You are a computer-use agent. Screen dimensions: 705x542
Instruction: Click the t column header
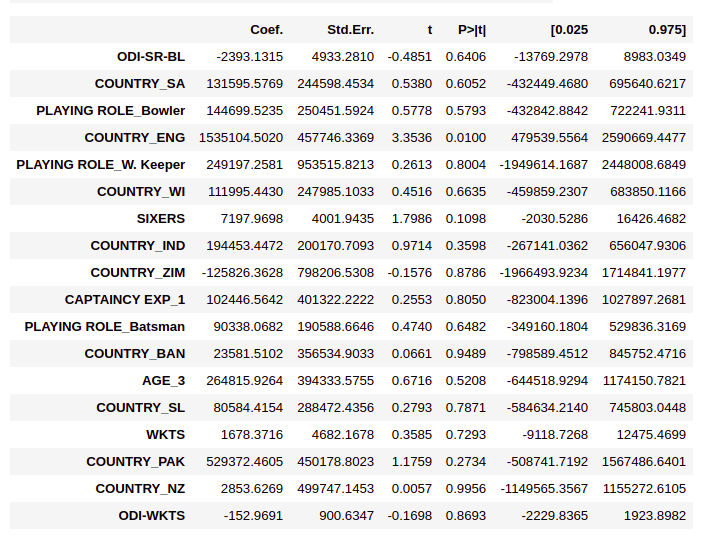430,30
